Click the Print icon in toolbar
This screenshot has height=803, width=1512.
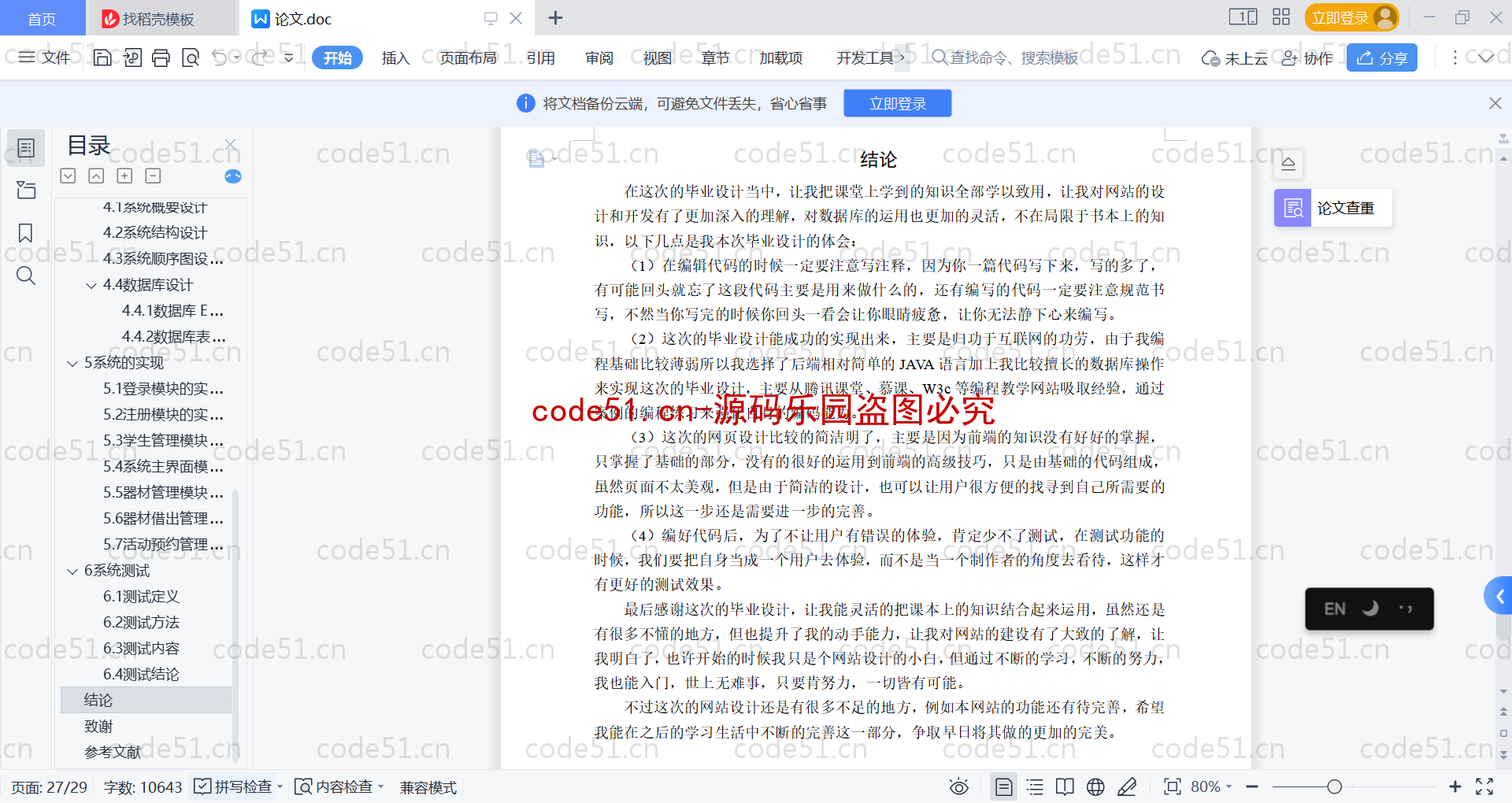[161, 57]
